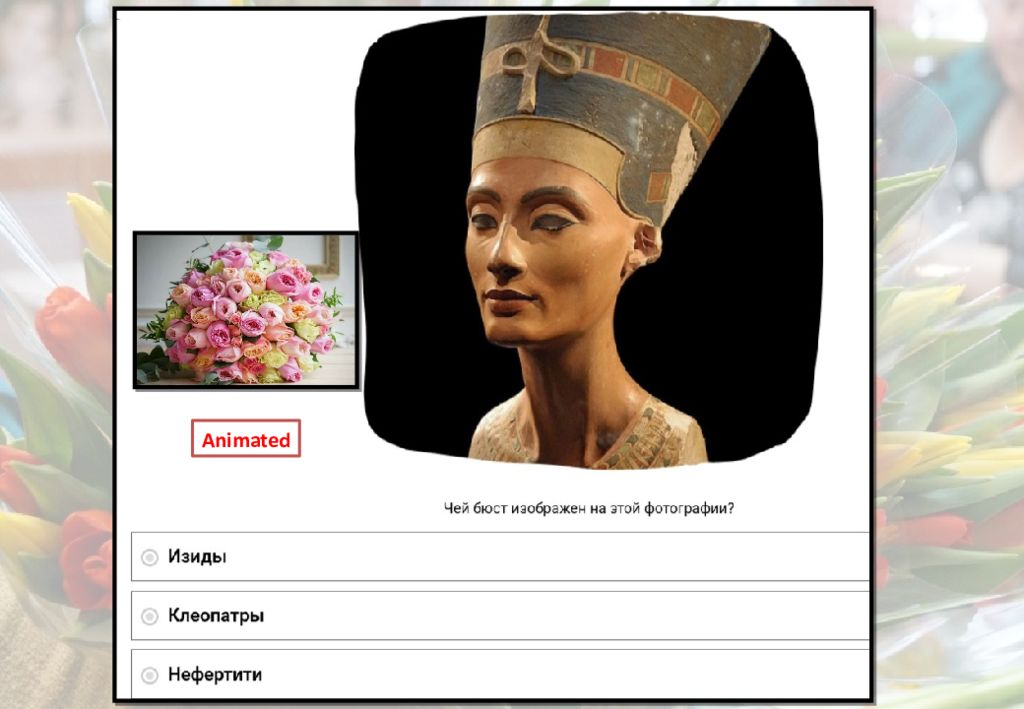Viewport: 1024px width, 709px height.
Task: Select the Изиды radio button
Action: 150,557
